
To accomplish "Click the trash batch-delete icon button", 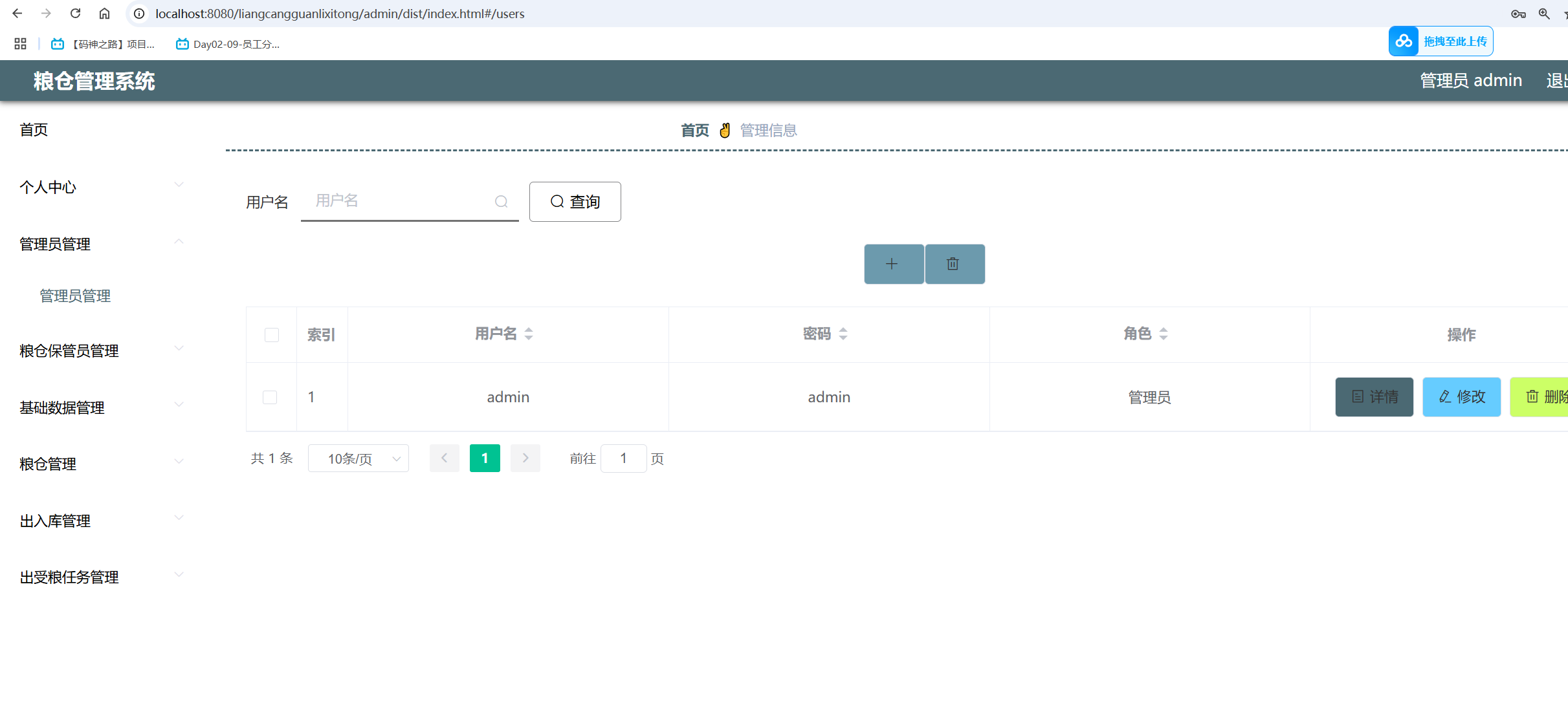I will click(954, 264).
